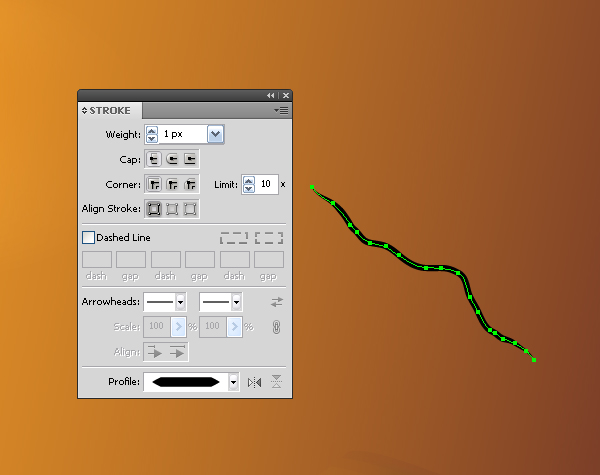Click the miter Limit value field
Image resolution: width=600 pixels, height=475 pixels.
click(267, 184)
